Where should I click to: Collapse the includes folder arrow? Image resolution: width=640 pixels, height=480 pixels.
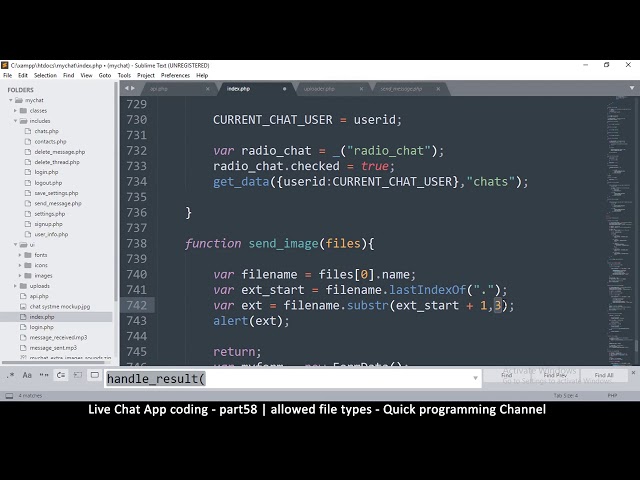click(16, 121)
